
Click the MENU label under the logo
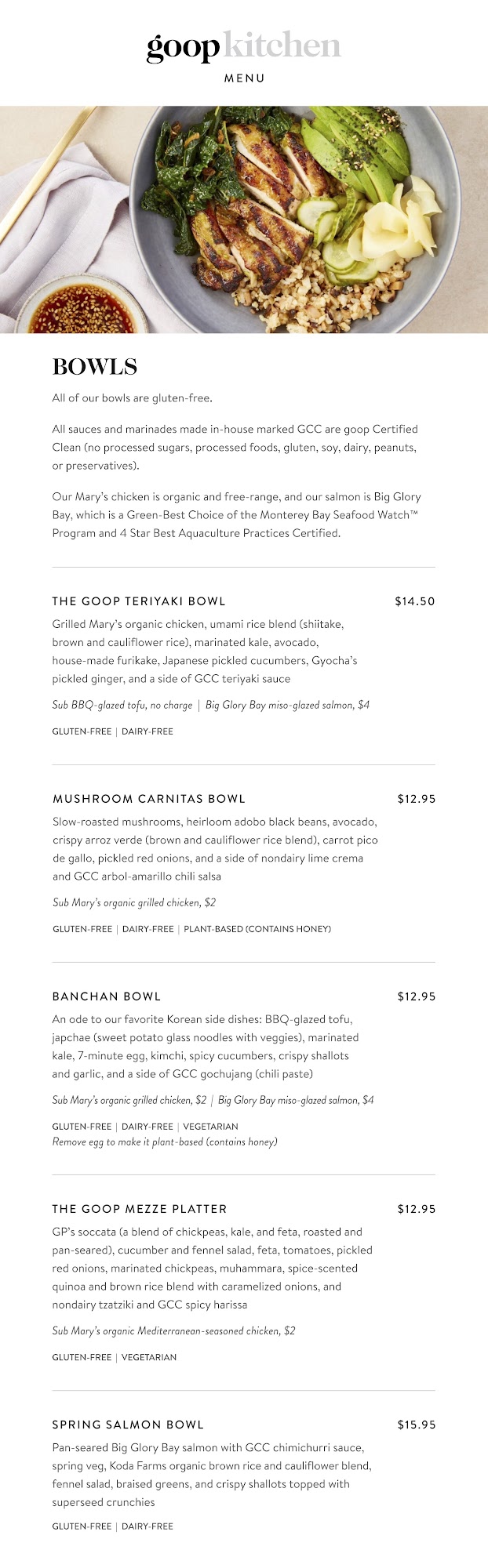coord(244,78)
